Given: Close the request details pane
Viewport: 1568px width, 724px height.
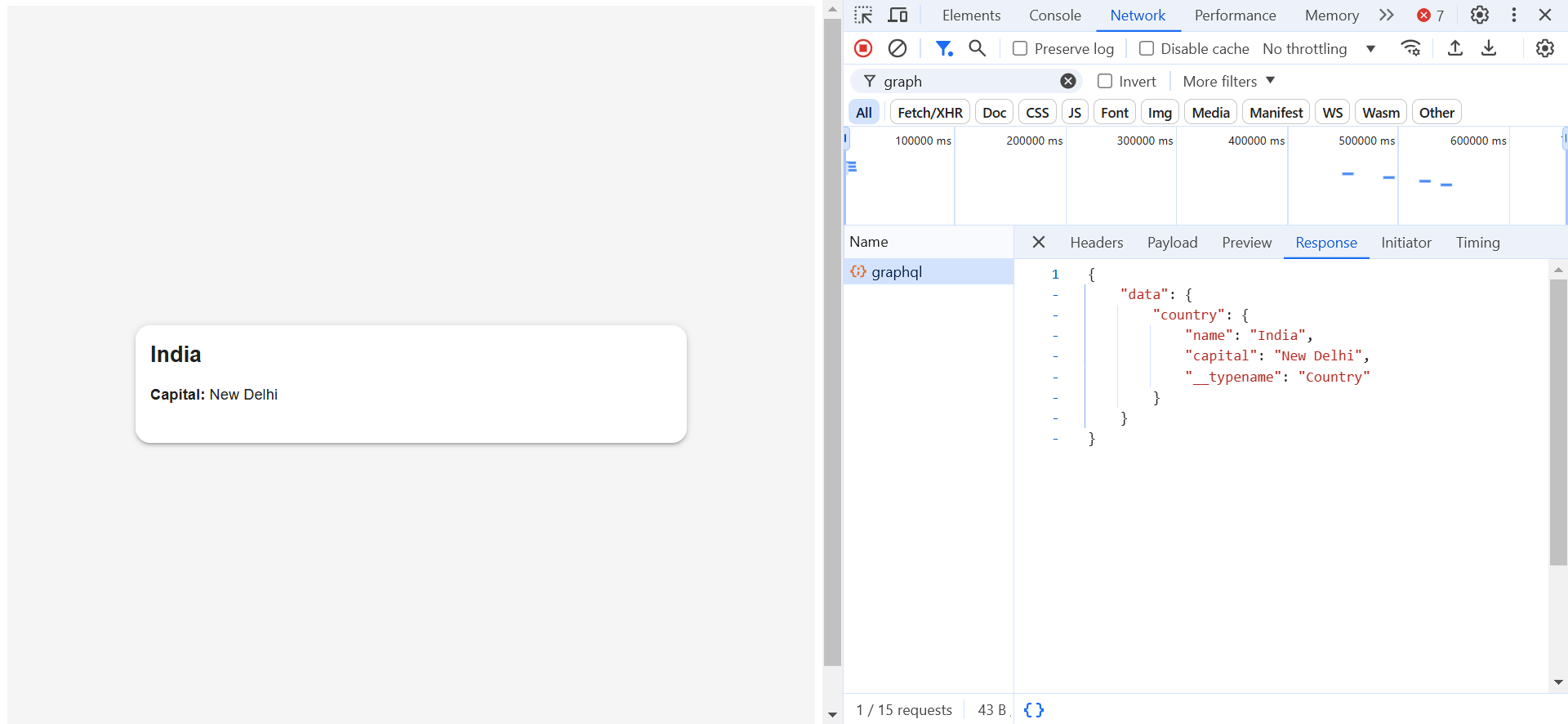Looking at the screenshot, I should pos(1039,242).
